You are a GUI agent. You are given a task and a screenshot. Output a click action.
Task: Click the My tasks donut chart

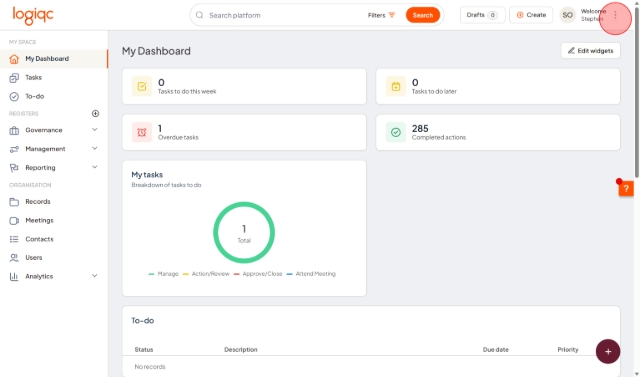[x=244, y=233]
